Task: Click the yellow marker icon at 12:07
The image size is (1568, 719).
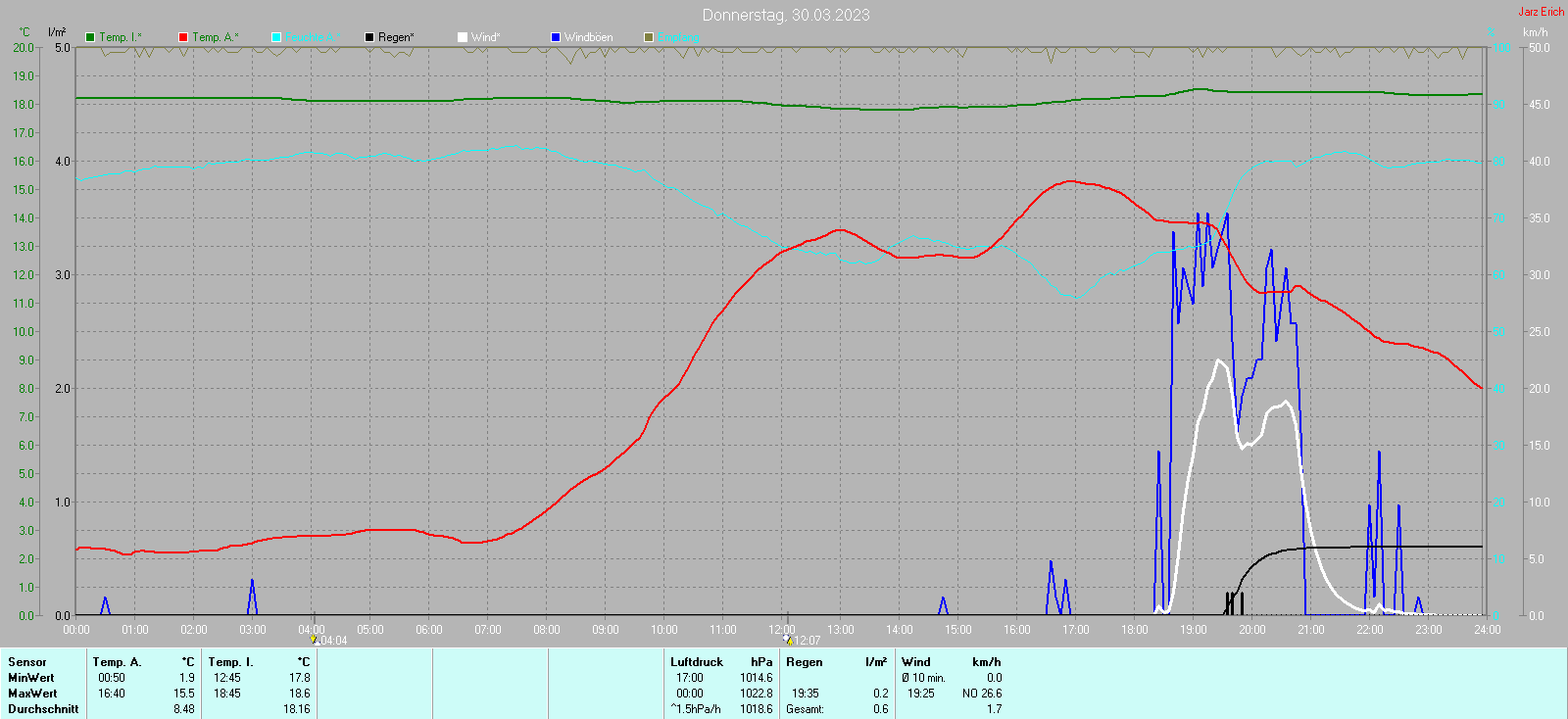Action: pos(788,641)
